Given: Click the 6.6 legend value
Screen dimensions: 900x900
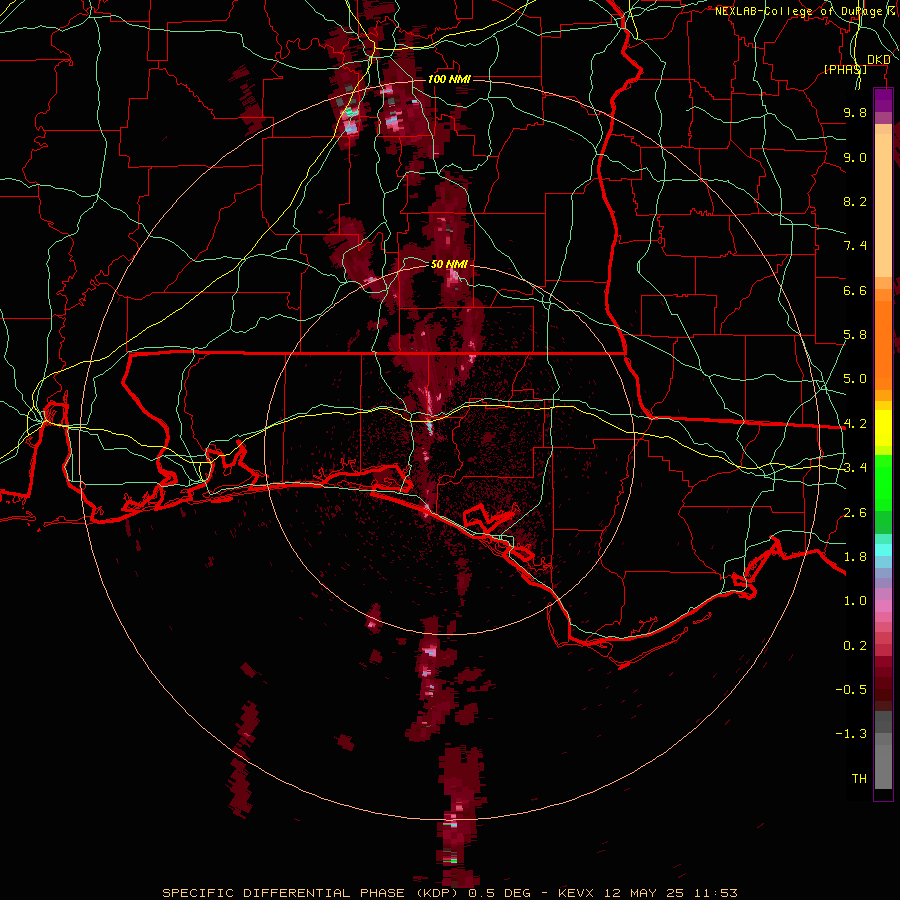Looking at the screenshot, I should [855, 290].
